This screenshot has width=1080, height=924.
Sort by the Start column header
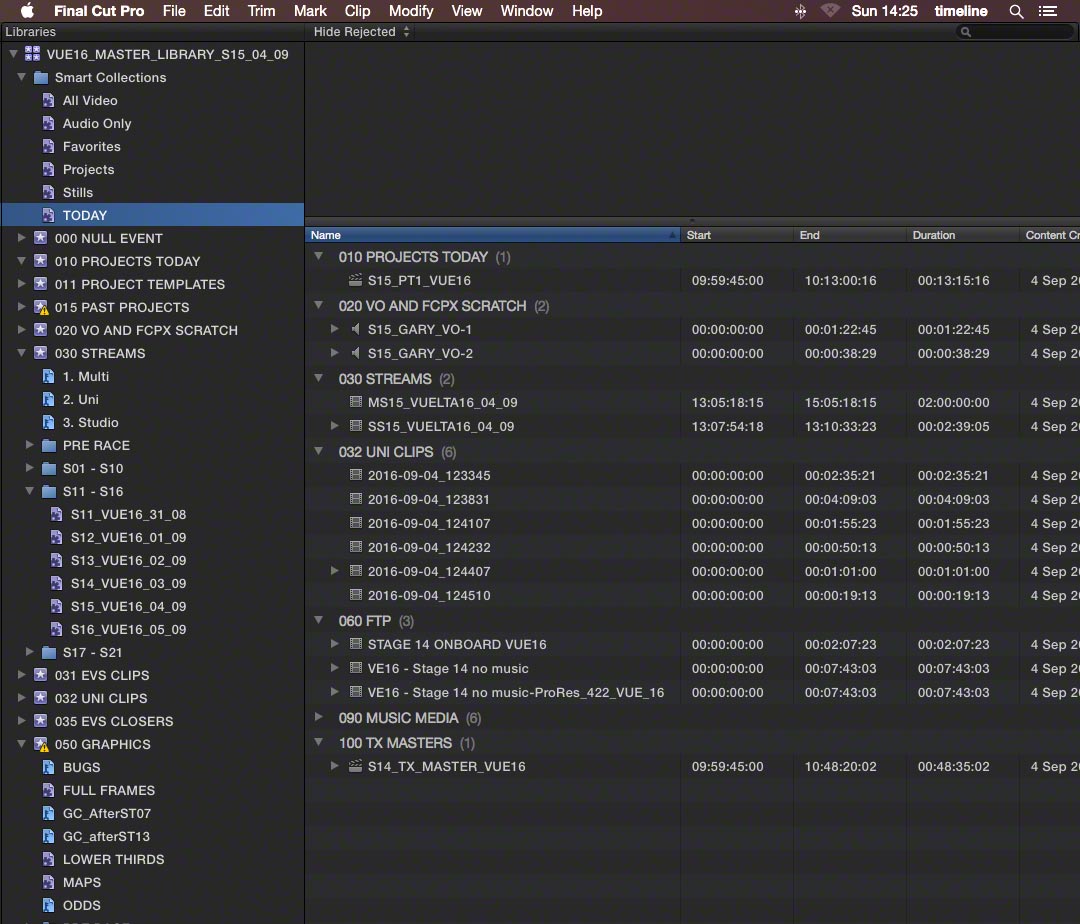pyautogui.click(x=736, y=235)
